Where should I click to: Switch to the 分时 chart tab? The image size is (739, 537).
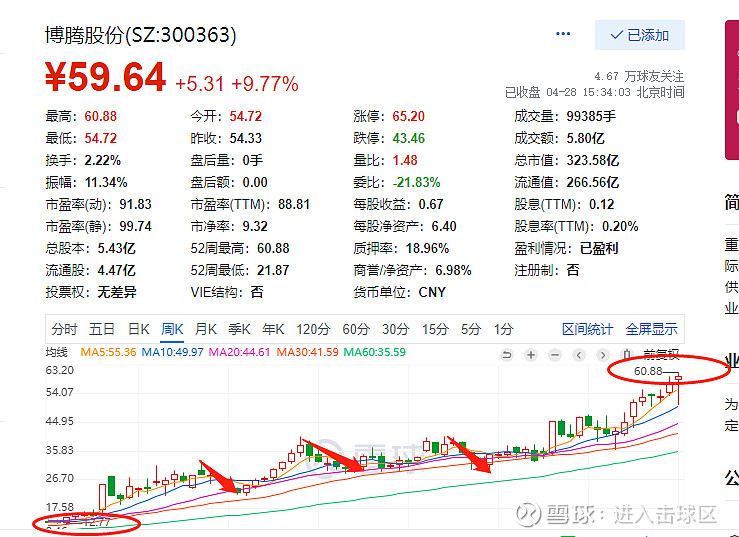coord(64,329)
